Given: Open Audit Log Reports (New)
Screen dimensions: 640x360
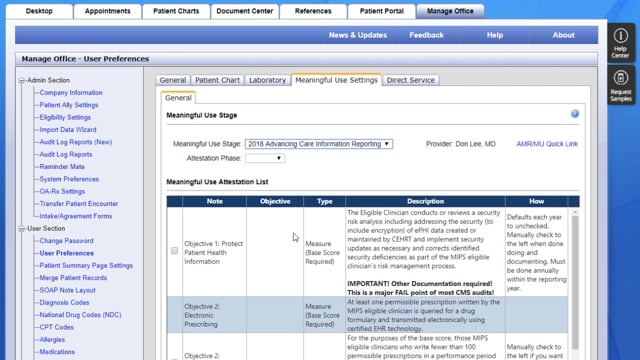Looking at the screenshot, I should [76, 142].
